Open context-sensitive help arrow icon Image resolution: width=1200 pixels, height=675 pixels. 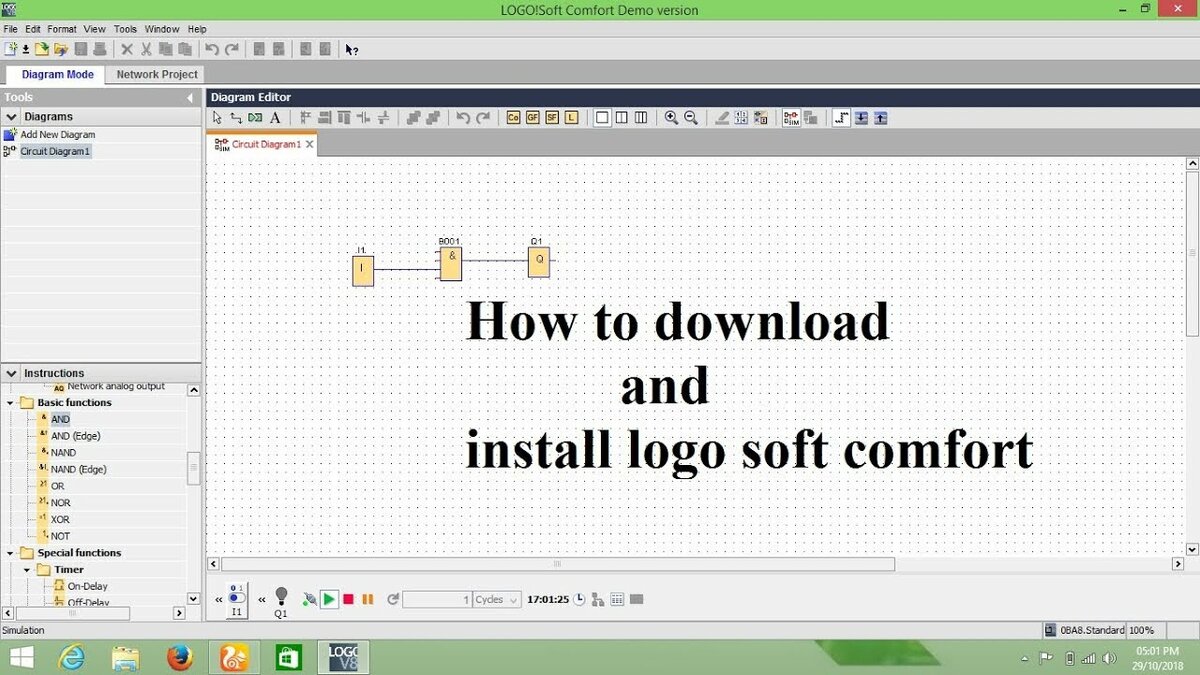(351, 48)
